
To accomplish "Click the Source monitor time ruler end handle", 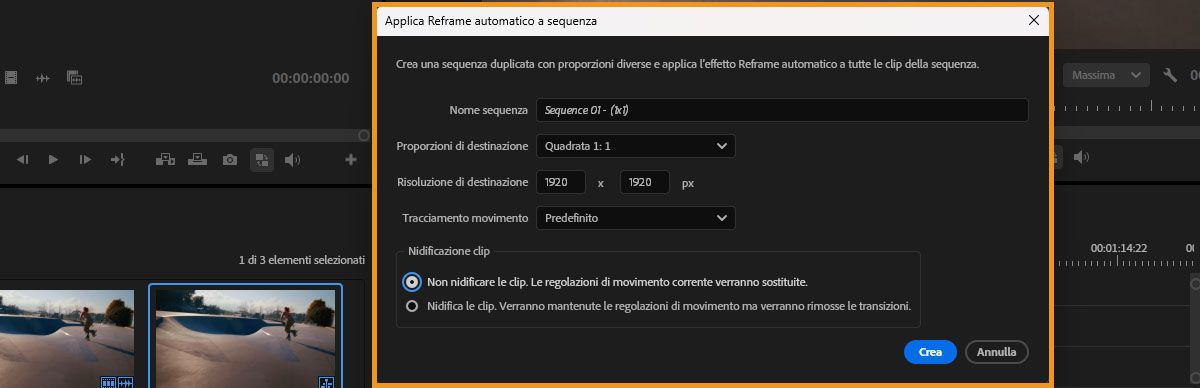I will click(x=364, y=134).
